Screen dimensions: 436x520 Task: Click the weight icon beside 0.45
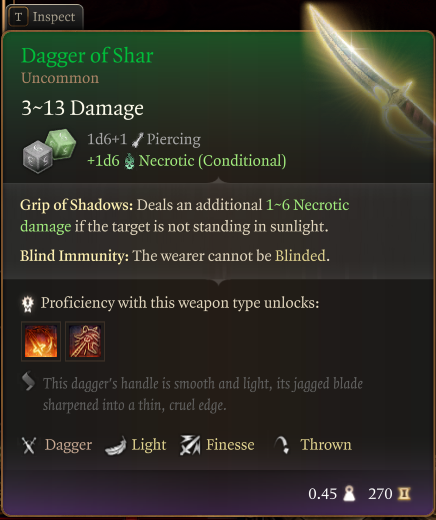point(349,494)
